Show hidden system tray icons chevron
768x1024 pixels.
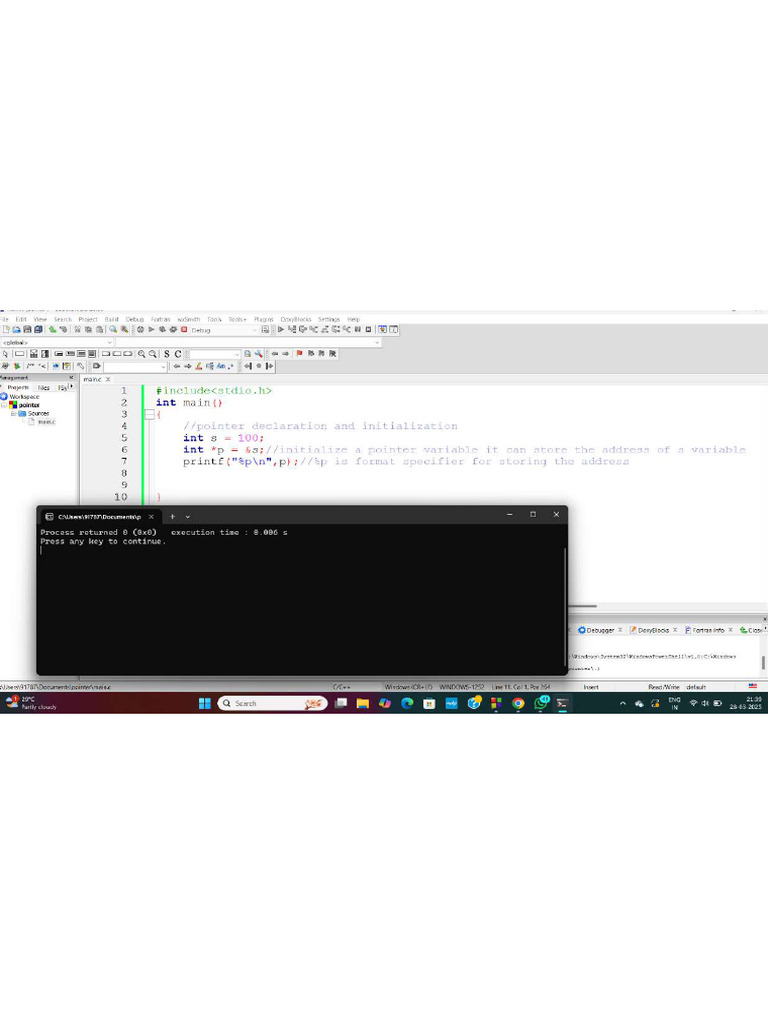pyautogui.click(x=622, y=703)
